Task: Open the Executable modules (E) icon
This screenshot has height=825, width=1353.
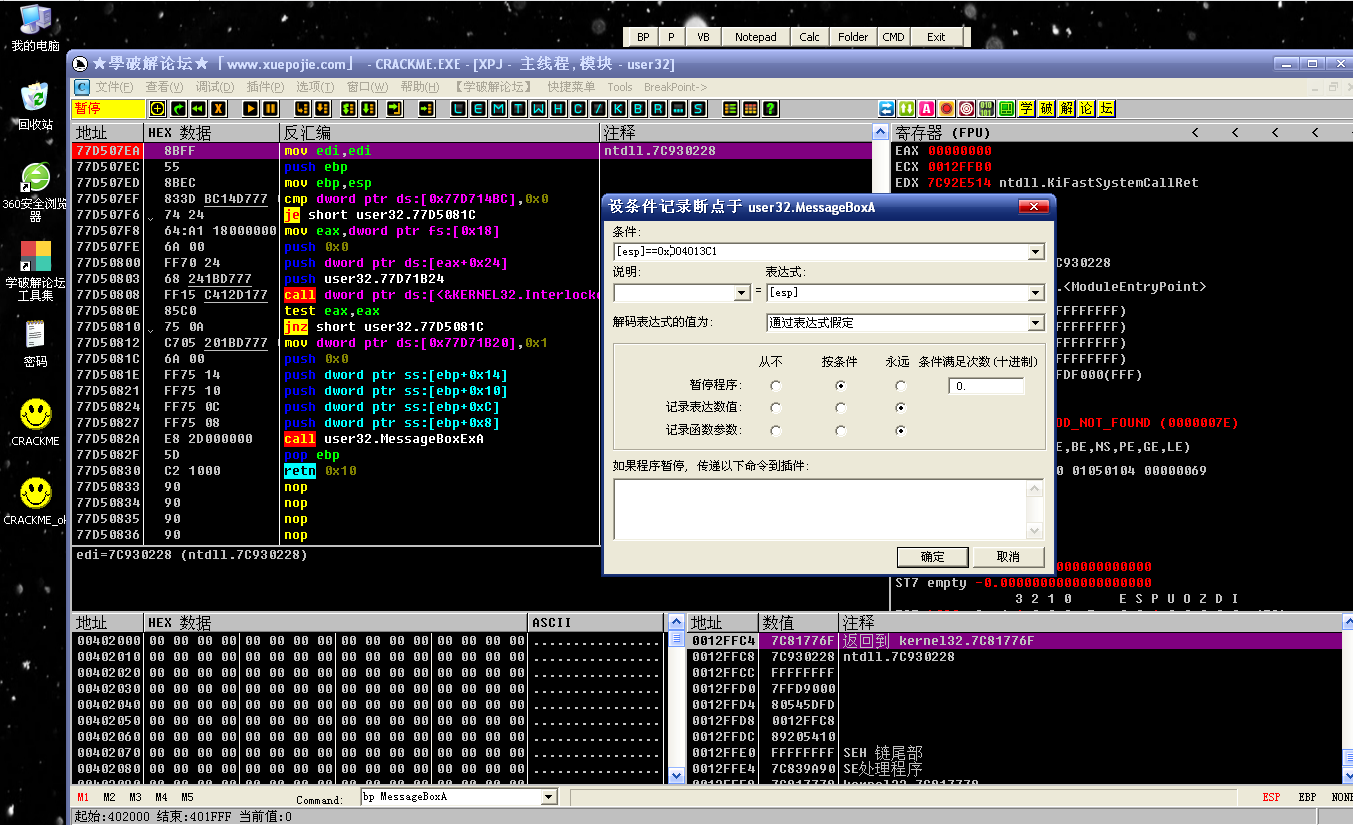Action: pyautogui.click(x=478, y=108)
